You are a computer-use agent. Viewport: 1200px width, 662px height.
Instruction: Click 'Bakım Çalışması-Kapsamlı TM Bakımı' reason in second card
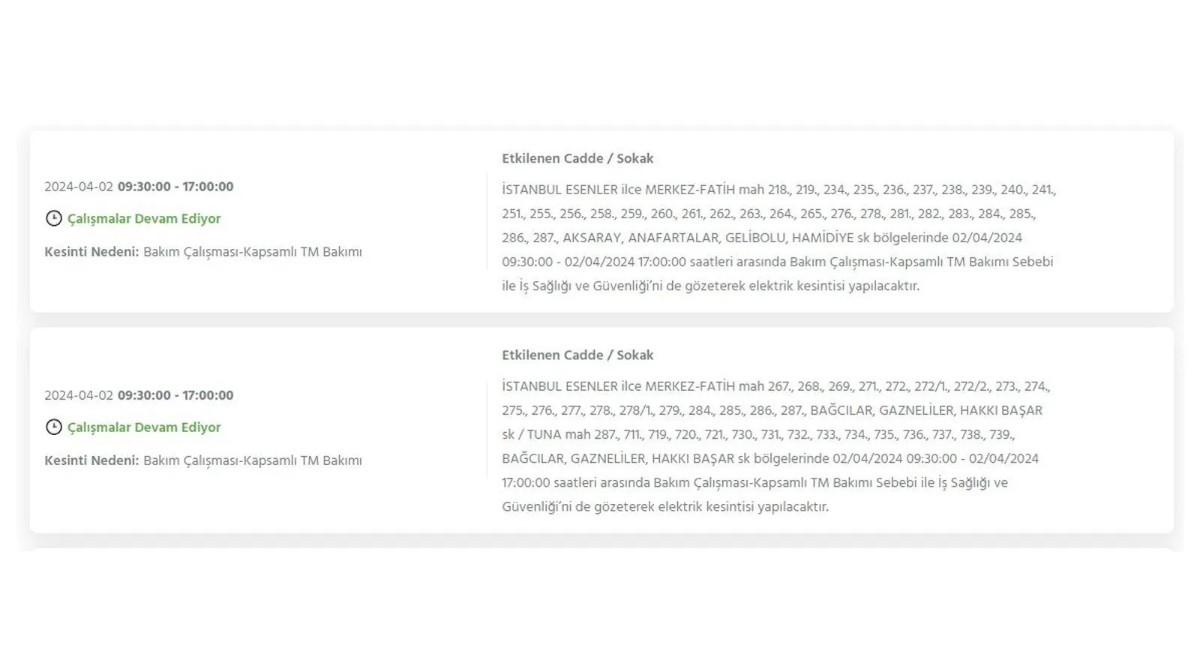pos(253,461)
